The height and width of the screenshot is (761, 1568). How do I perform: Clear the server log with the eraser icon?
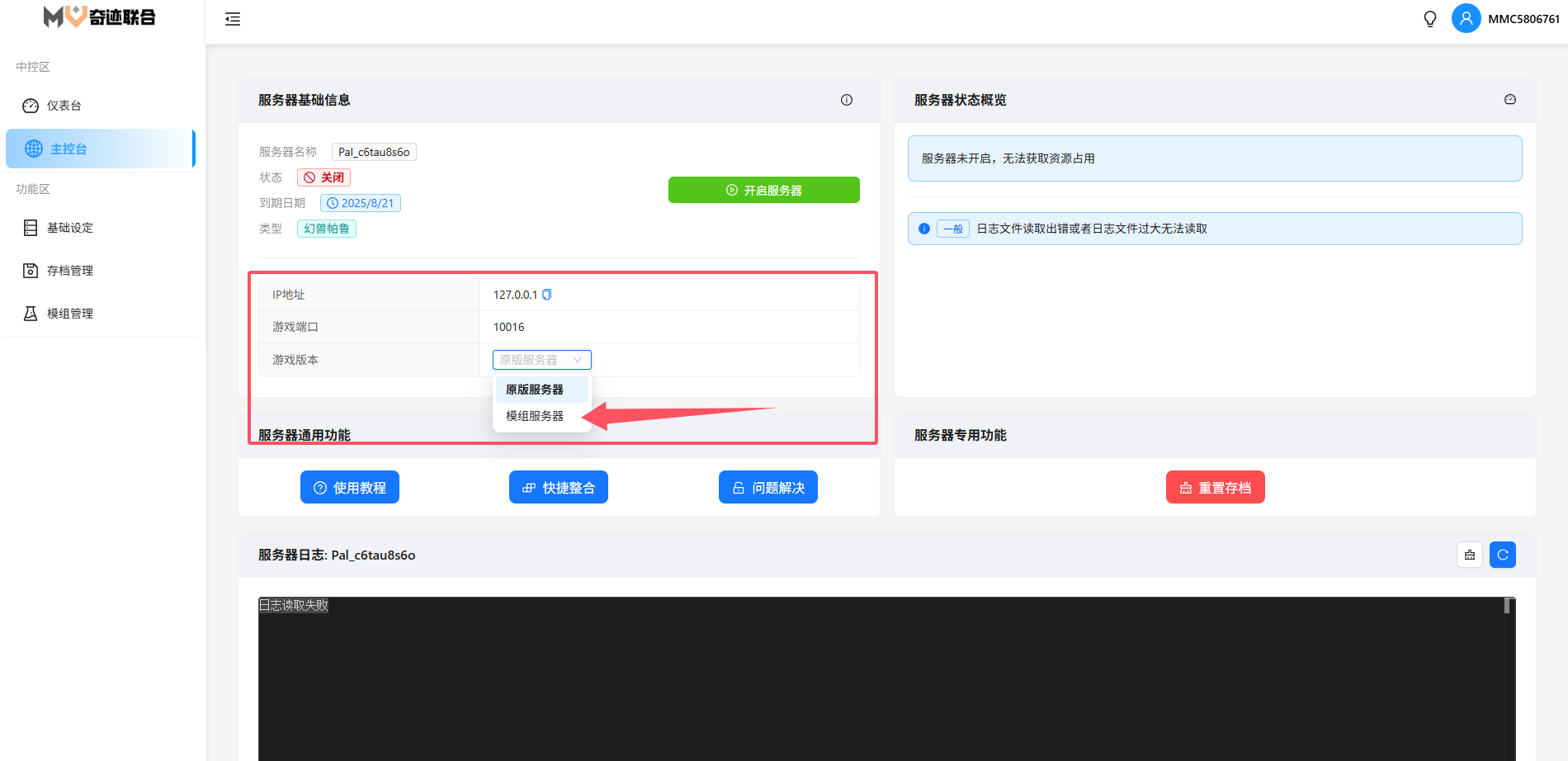[1470, 555]
